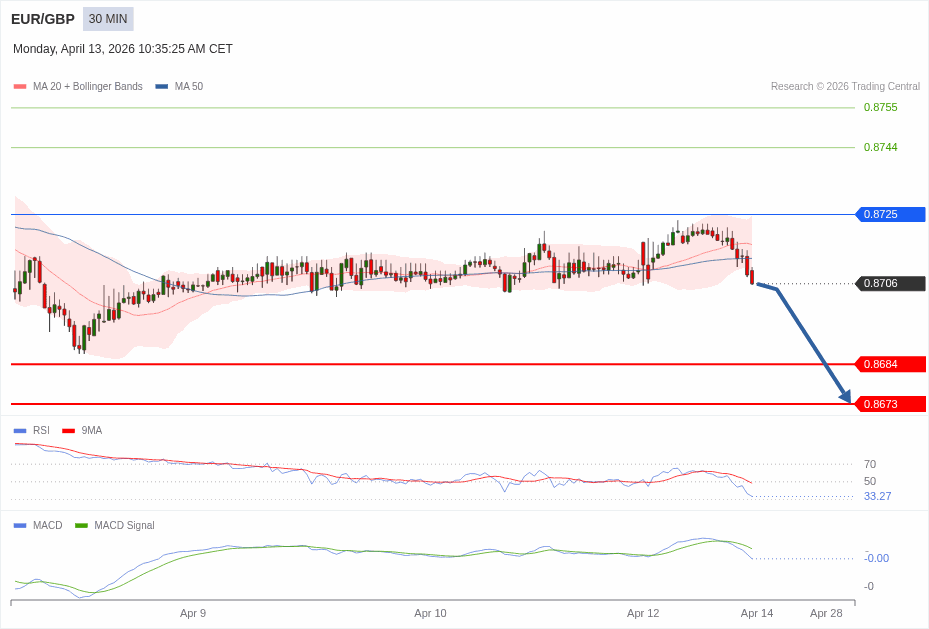The width and height of the screenshot is (929, 629).
Task: Select the blue 0.8725 pivot price tag
Action: [x=889, y=214]
